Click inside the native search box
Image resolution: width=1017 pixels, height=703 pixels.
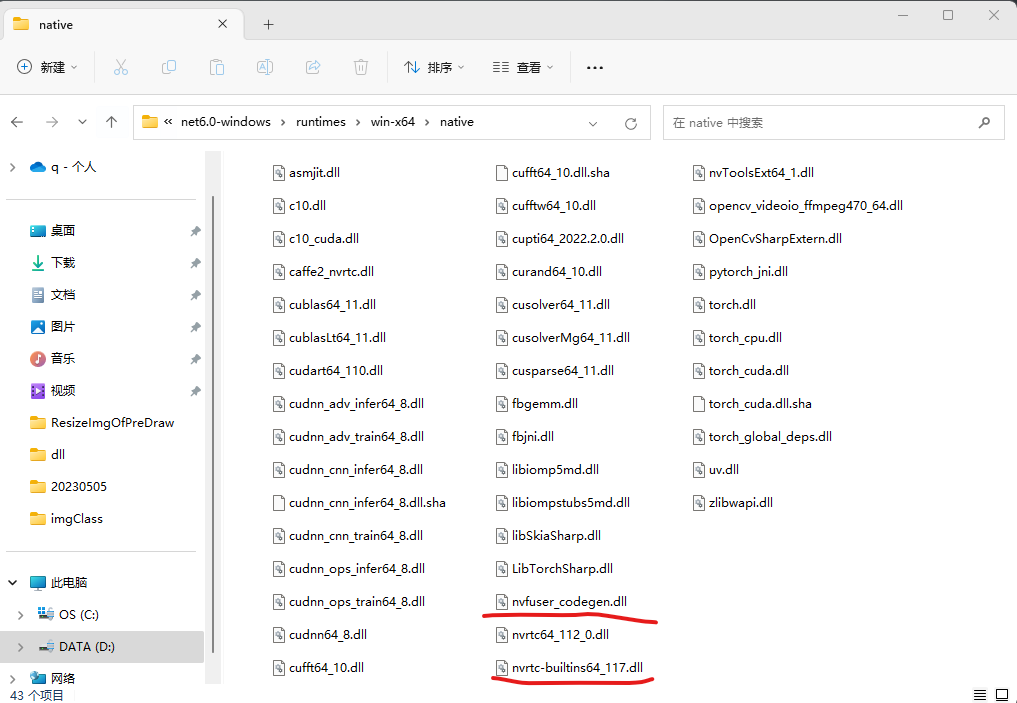pos(834,121)
